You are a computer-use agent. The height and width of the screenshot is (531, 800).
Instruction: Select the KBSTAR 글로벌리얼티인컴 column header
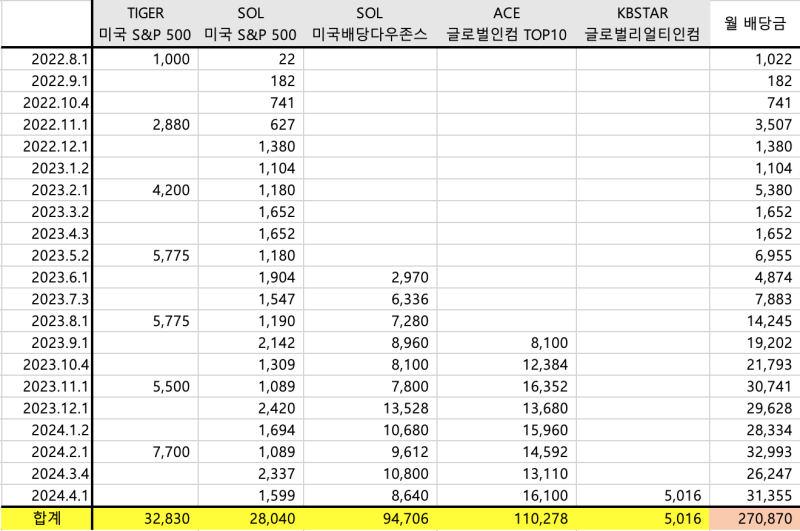pyautogui.click(x=643, y=23)
